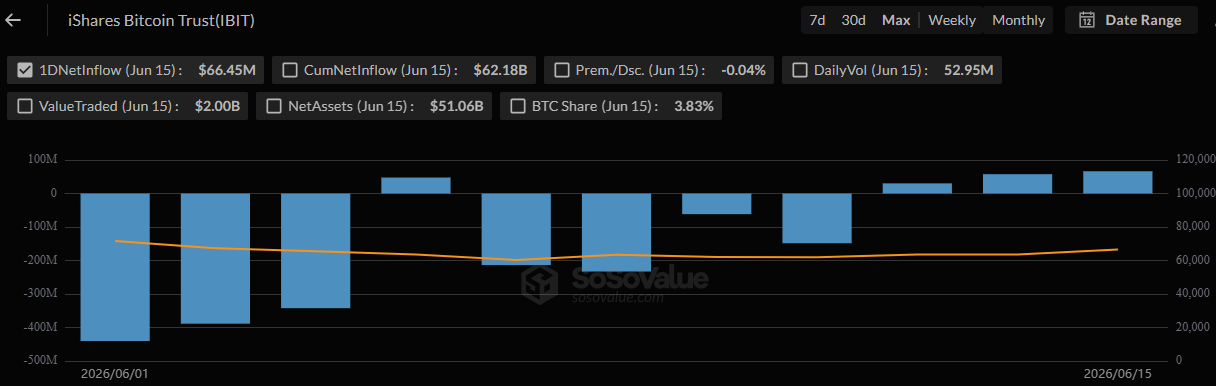The width and height of the screenshot is (1216, 386).
Task: Select the 30d range tab
Action: coord(853,20)
